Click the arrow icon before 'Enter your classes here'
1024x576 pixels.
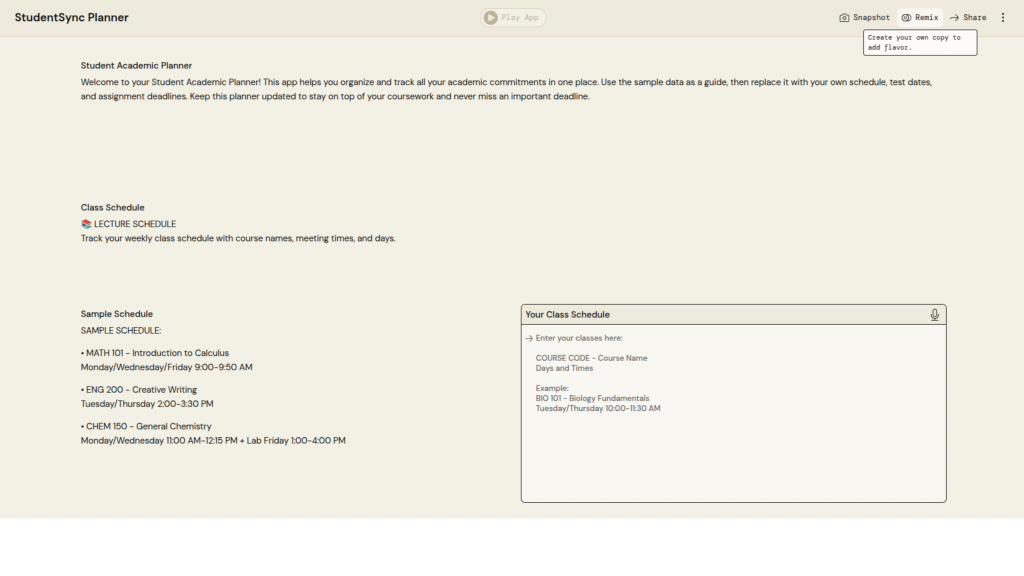coord(529,338)
